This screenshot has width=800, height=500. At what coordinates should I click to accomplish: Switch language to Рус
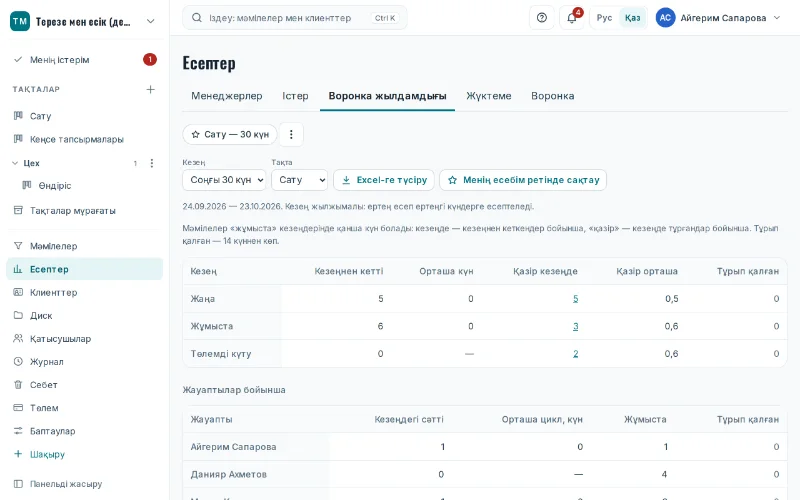coord(604,18)
